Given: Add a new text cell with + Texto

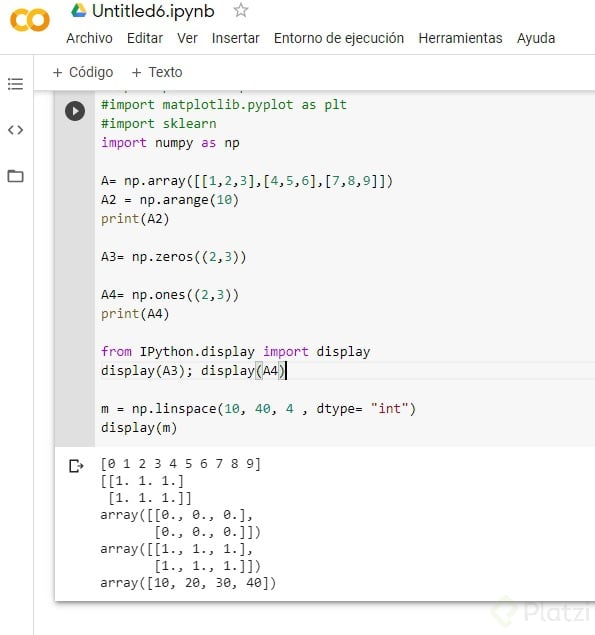Looking at the screenshot, I should click(x=157, y=72).
